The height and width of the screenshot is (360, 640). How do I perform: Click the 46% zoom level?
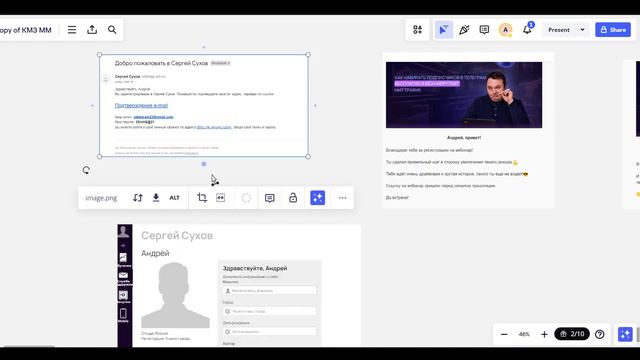pyautogui.click(x=524, y=334)
